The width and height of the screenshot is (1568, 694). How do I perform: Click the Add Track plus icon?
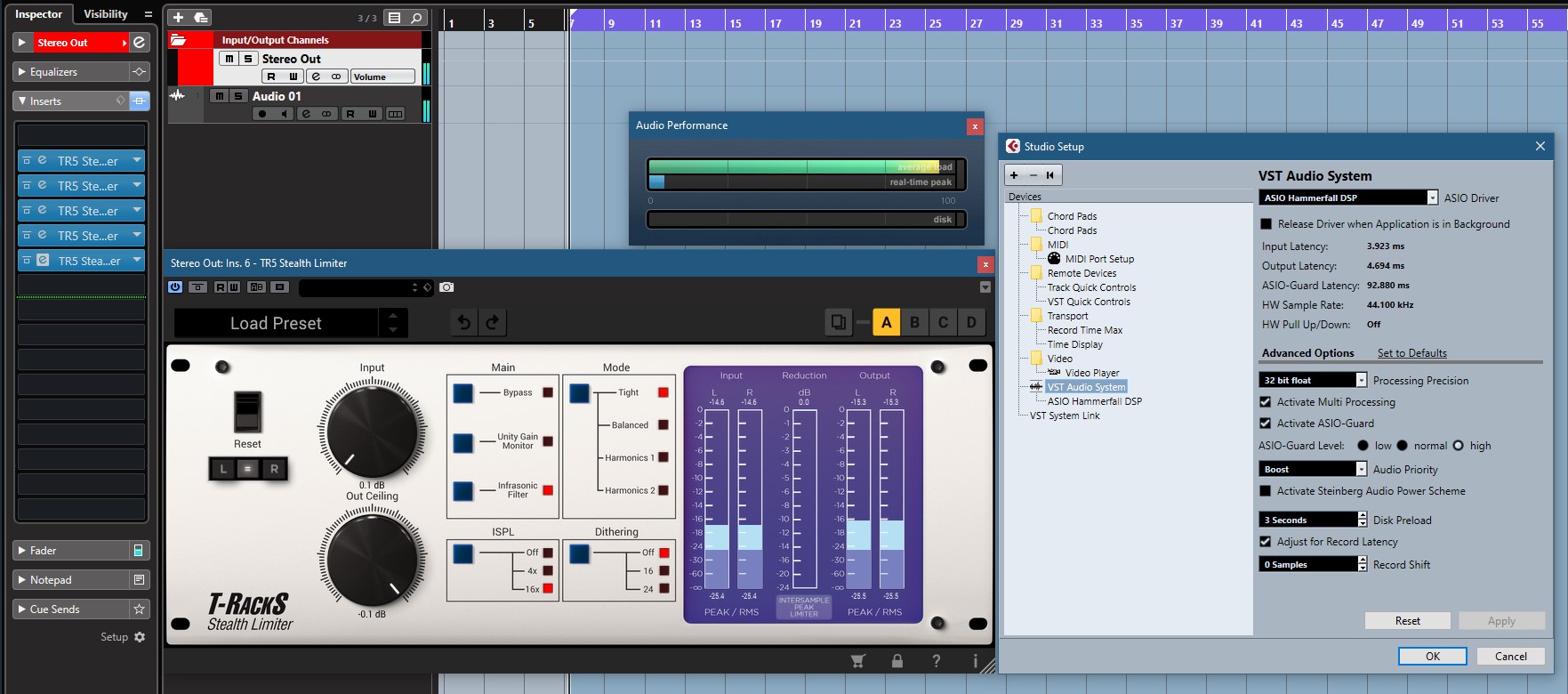pos(178,18)
